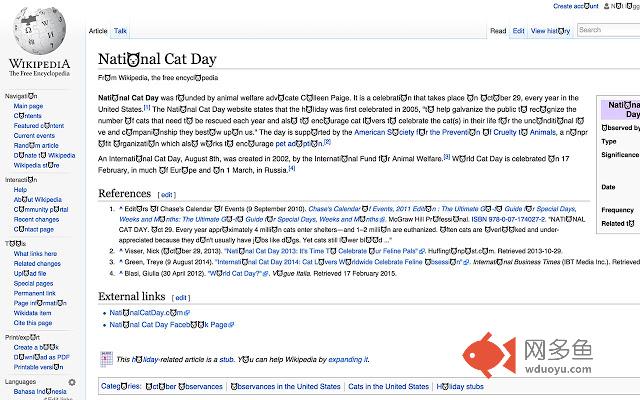The height and width of the screenshot is (400, 640).
Task: Open Printable version link
Action: click(x=38, y=367)
